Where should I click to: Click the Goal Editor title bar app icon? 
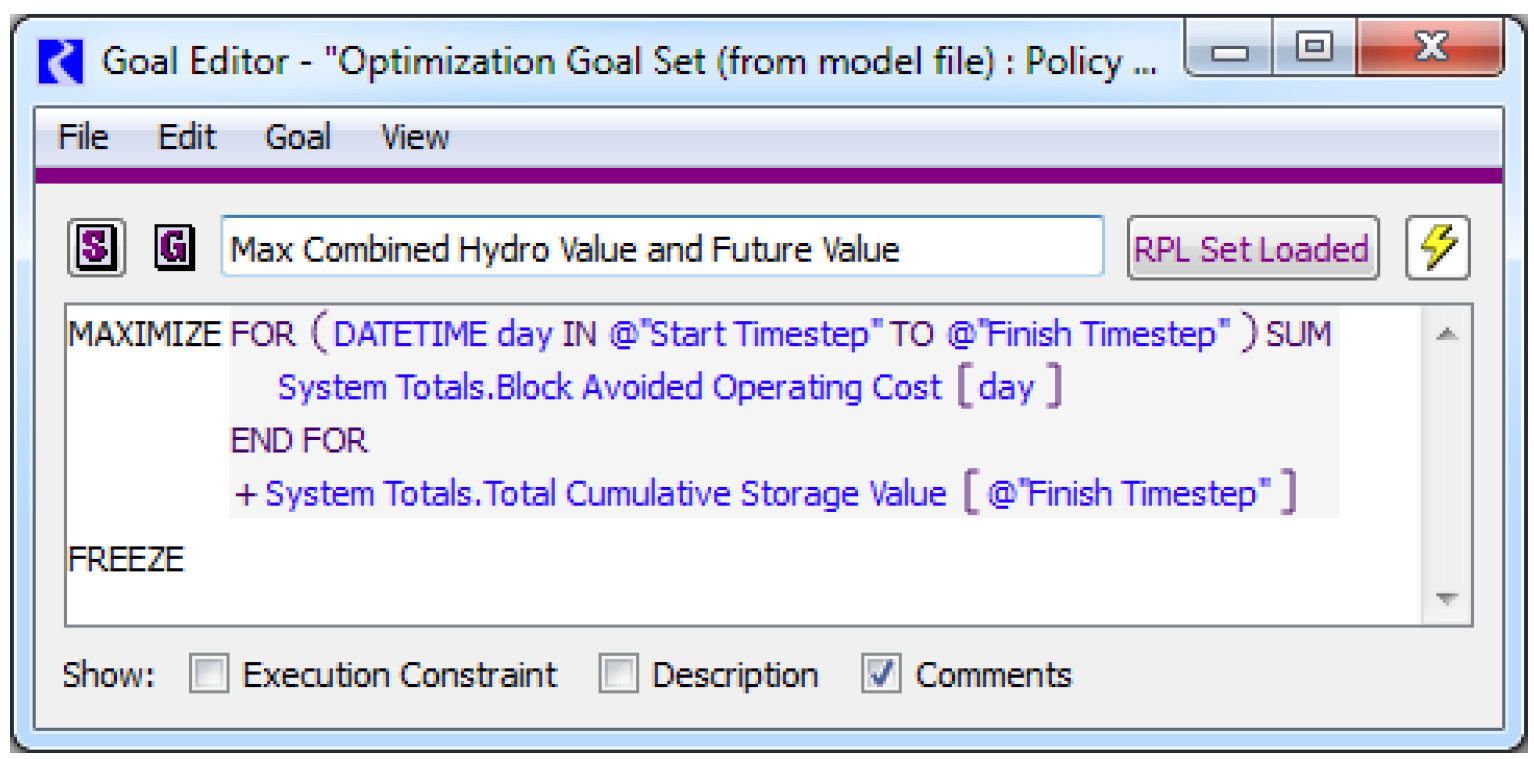coord(62,62)
